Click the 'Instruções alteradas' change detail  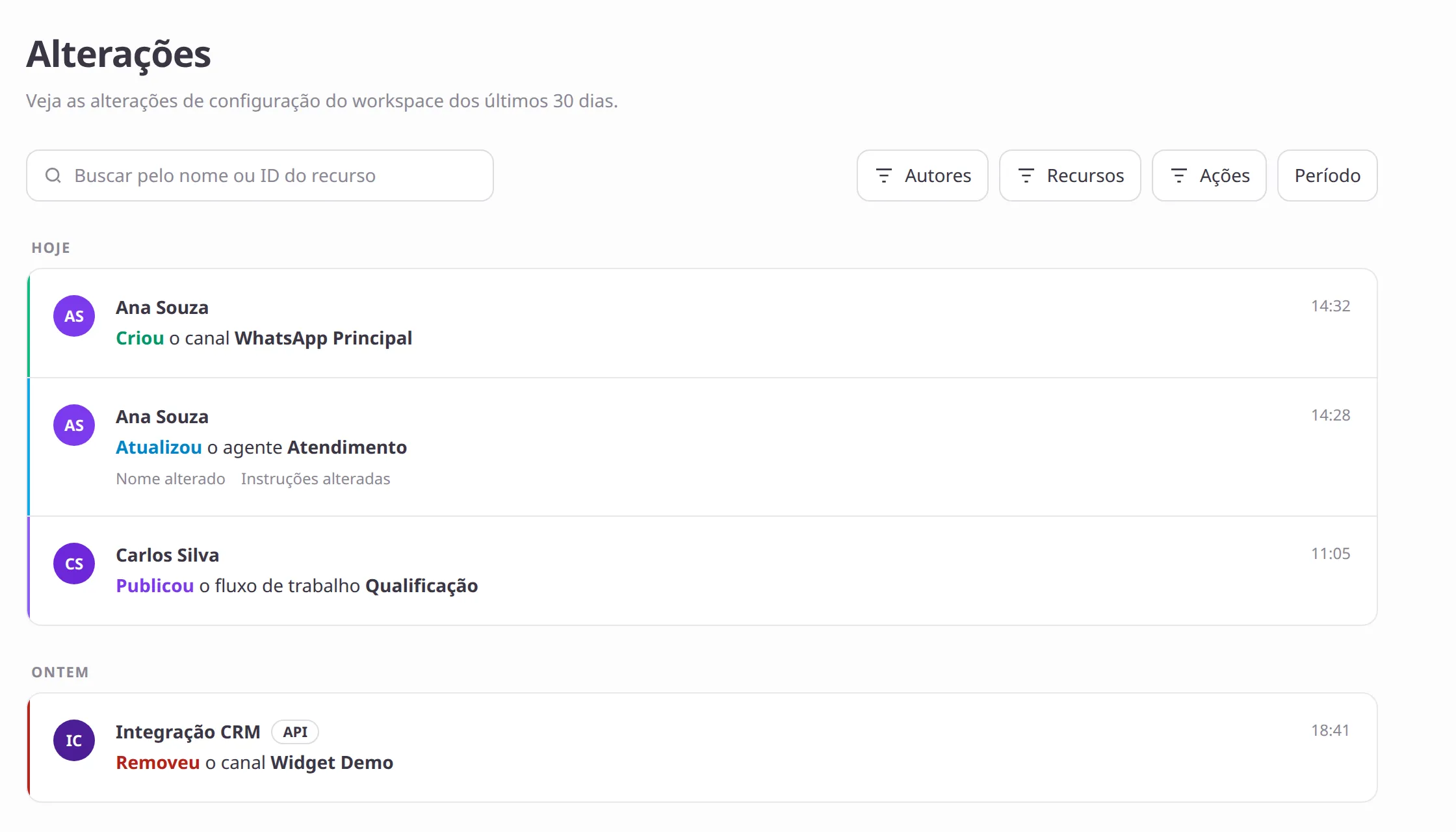(x=315, y=479)
